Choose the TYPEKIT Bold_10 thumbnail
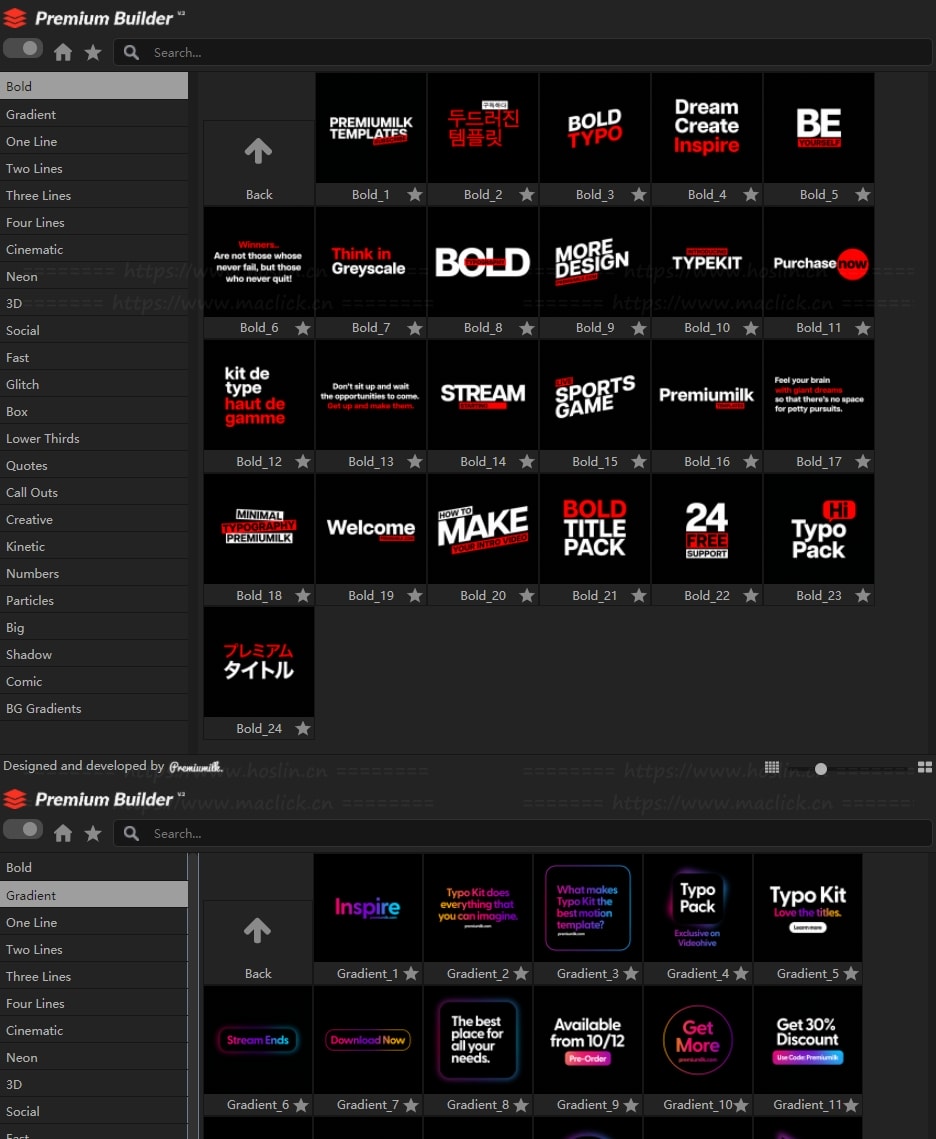This screenshot has width=936, height=1139. 707,262
